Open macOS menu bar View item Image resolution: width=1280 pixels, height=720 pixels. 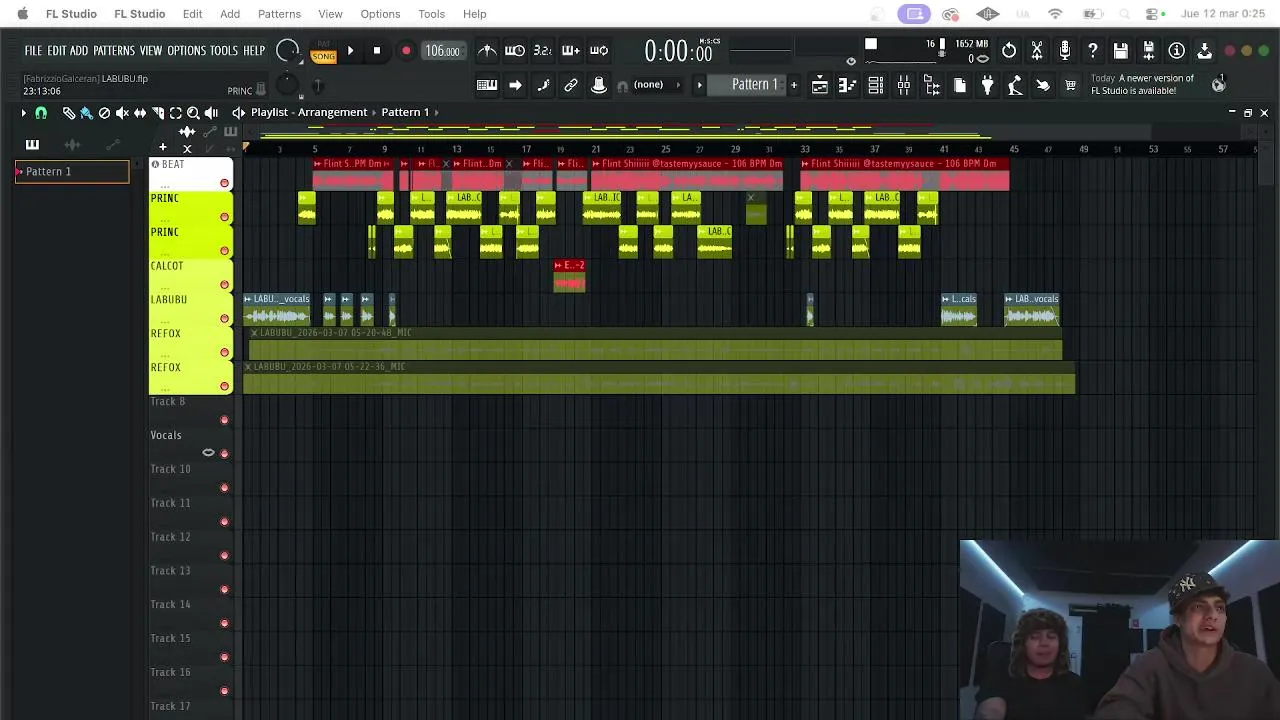pos(330,14)
